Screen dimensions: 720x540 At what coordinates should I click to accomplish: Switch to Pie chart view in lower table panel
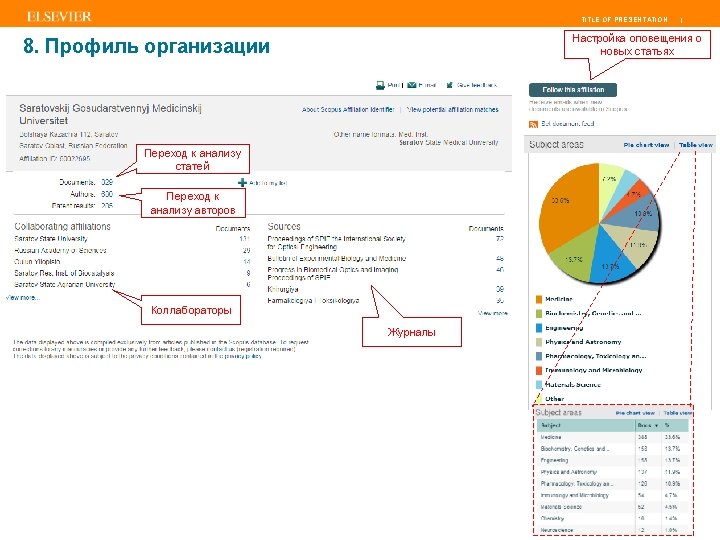pos(635,413)
